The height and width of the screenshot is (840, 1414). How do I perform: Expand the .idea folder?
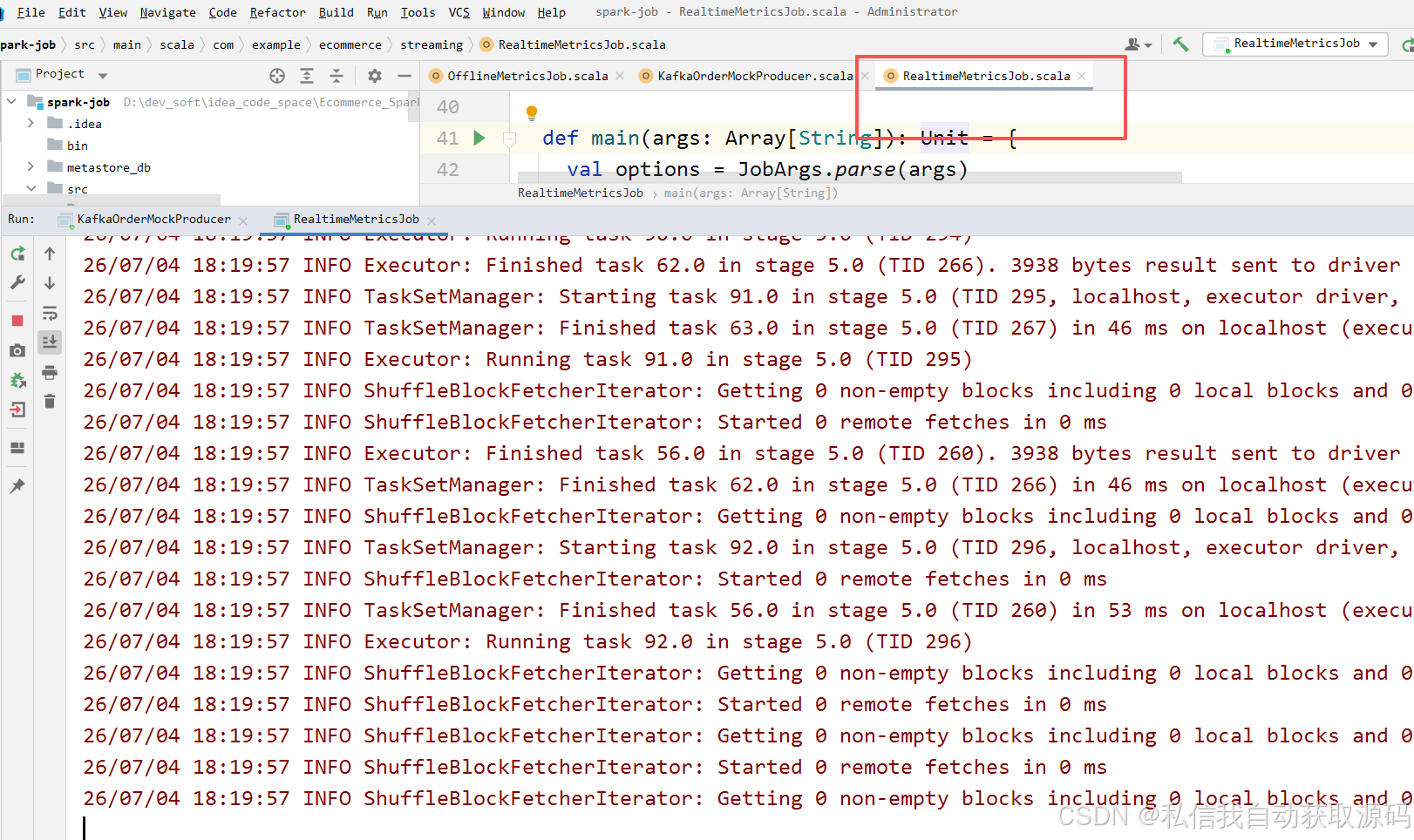pyautogui.click(x=31, y=124)
